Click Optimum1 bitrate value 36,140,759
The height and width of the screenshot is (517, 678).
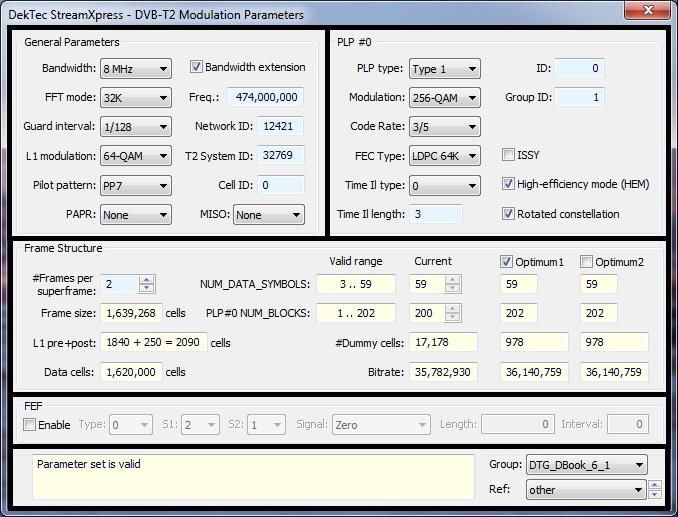pyautogui.click(x=534, y=372)
